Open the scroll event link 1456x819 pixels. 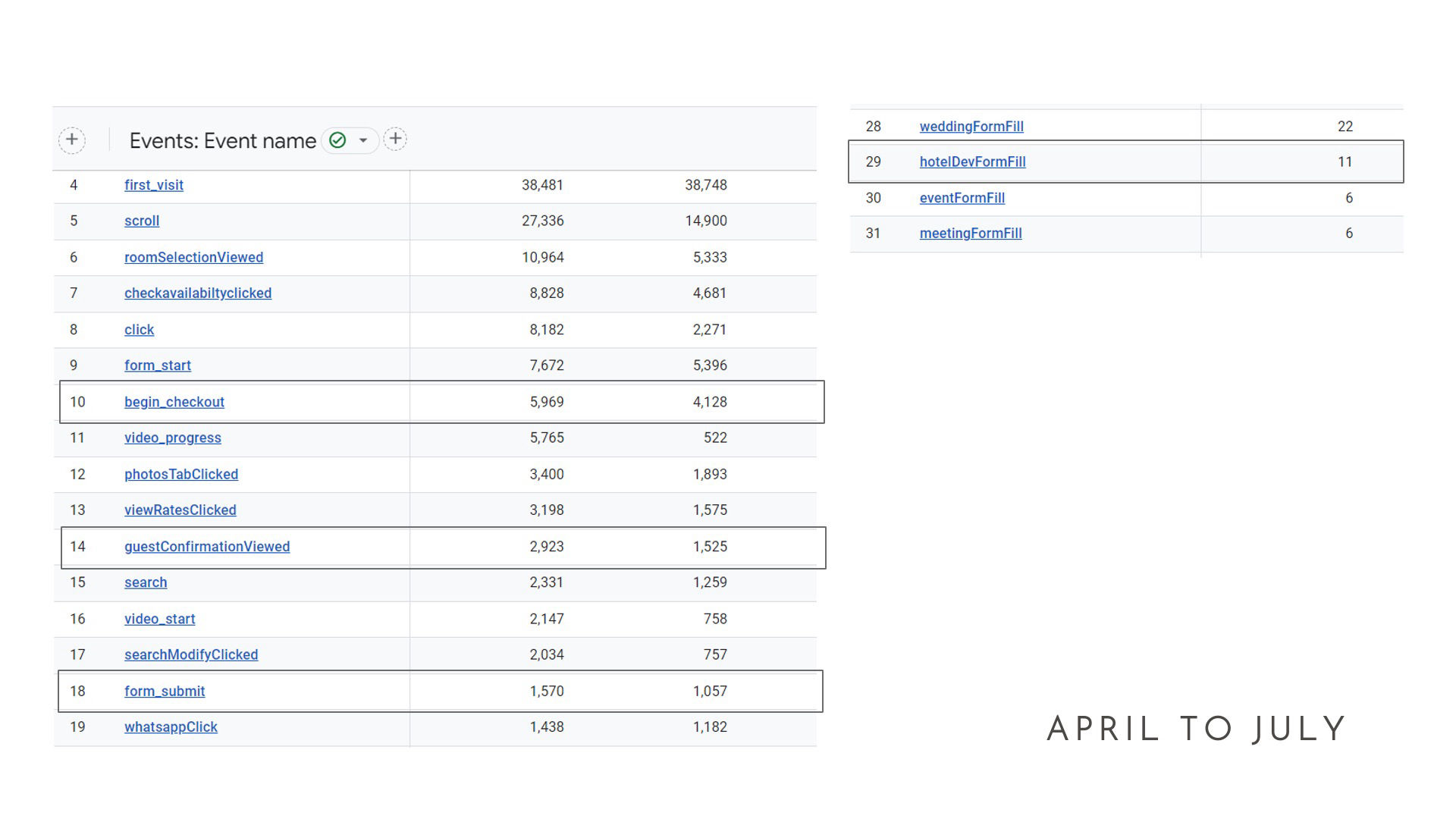click(142, 221)
